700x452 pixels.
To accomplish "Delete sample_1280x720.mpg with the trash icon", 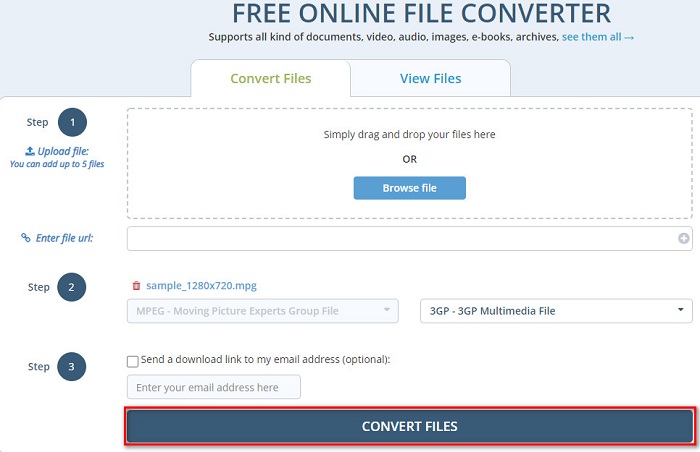I will [137, 285].
